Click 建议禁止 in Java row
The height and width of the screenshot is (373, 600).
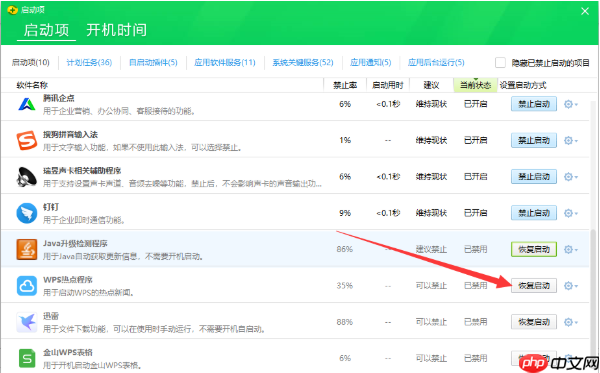[431, 249]
